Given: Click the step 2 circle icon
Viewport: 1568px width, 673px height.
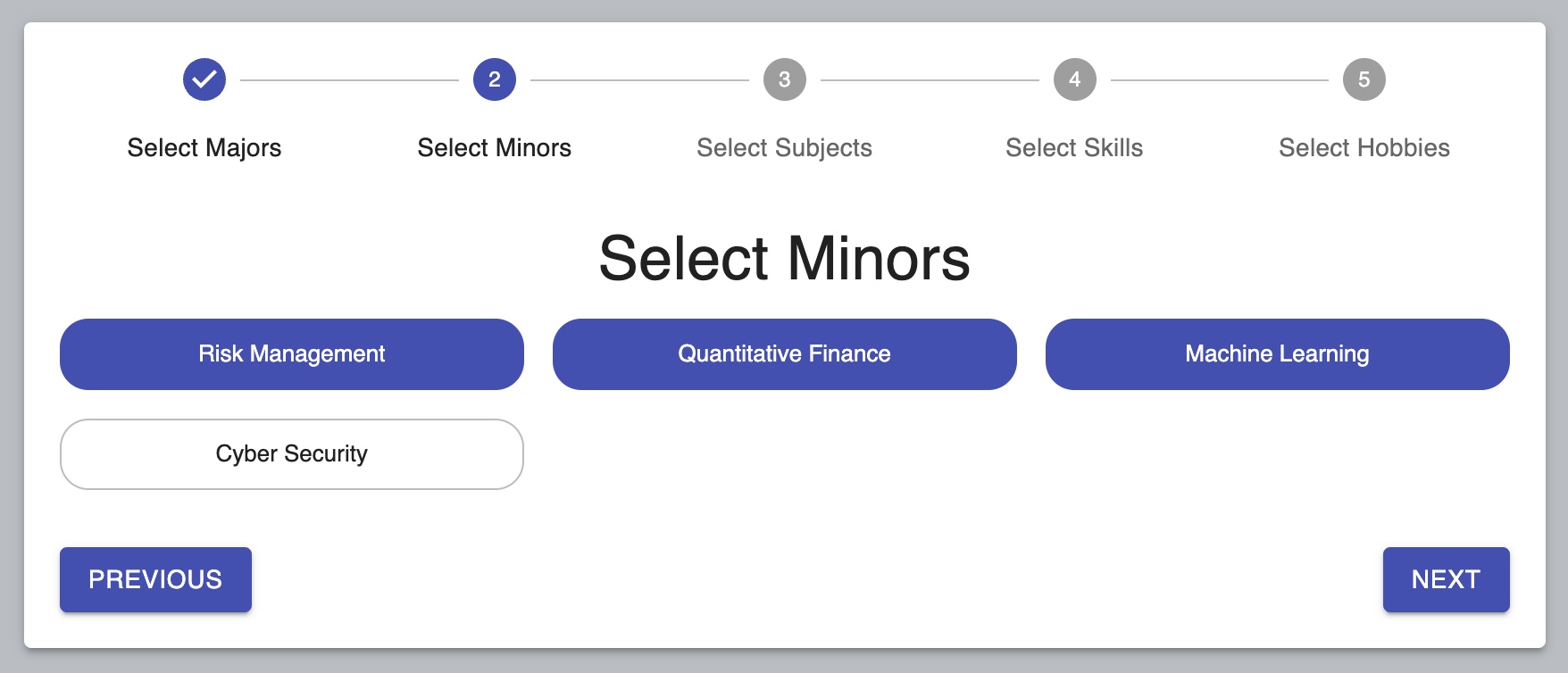Looking at the screenshot, I should pos(495,79).
